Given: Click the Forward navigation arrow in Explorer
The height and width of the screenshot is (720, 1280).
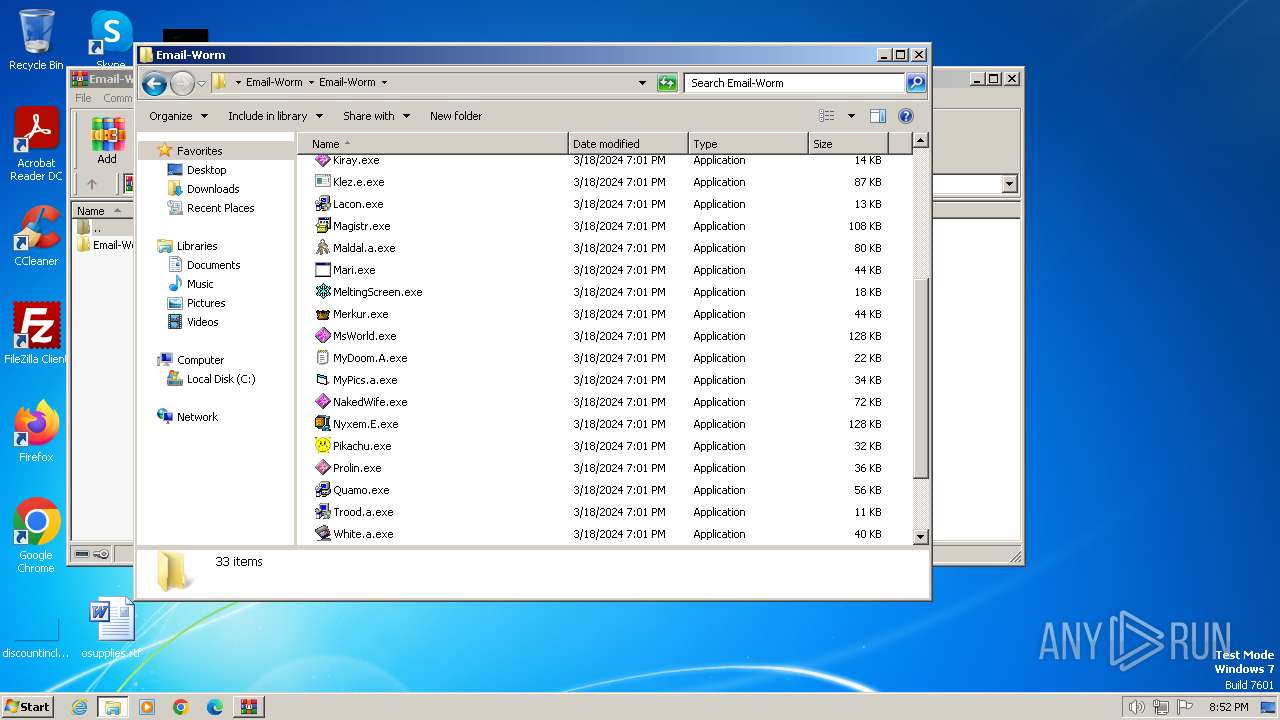Looking at the screenshot, I should 182,84.
